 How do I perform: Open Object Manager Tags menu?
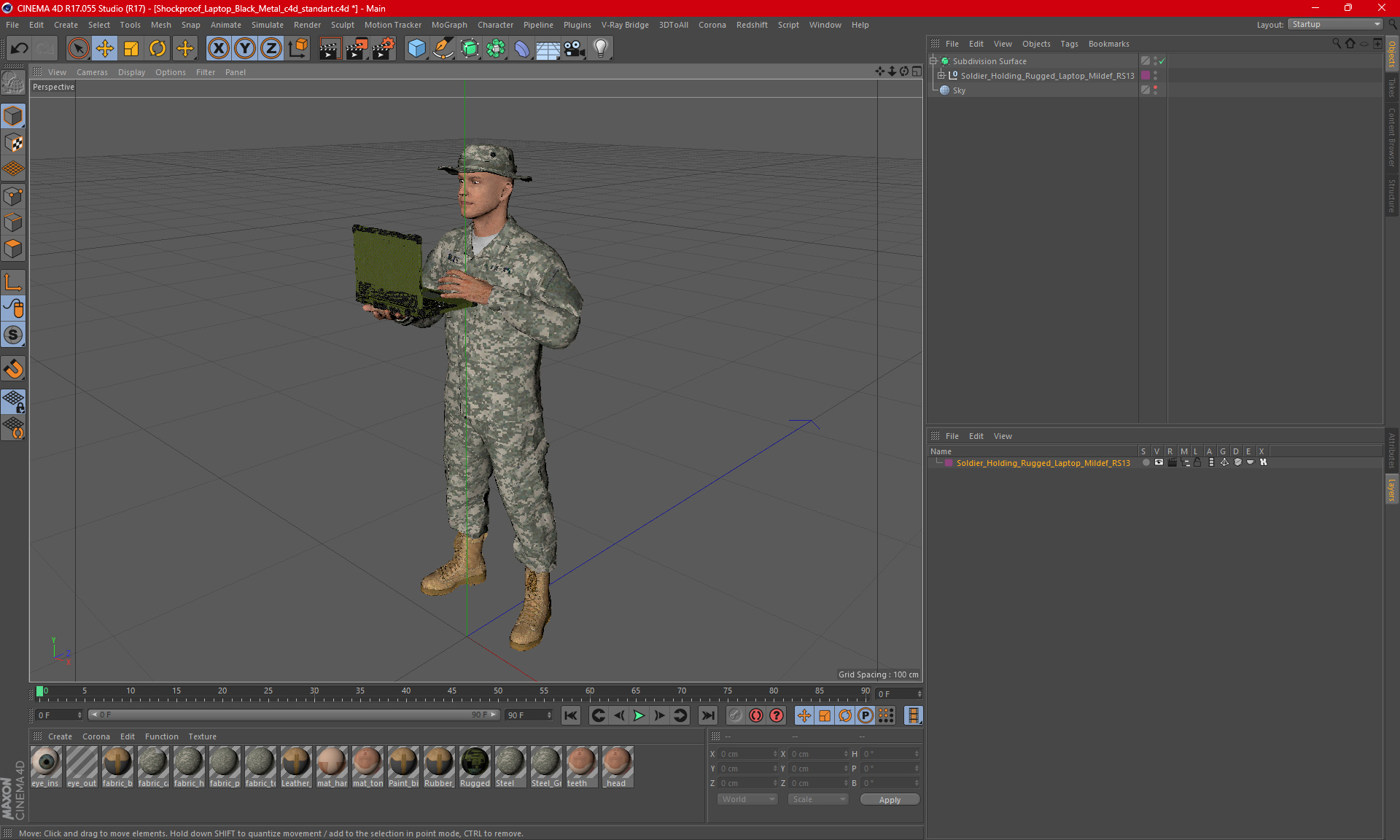coord(1069,44)
